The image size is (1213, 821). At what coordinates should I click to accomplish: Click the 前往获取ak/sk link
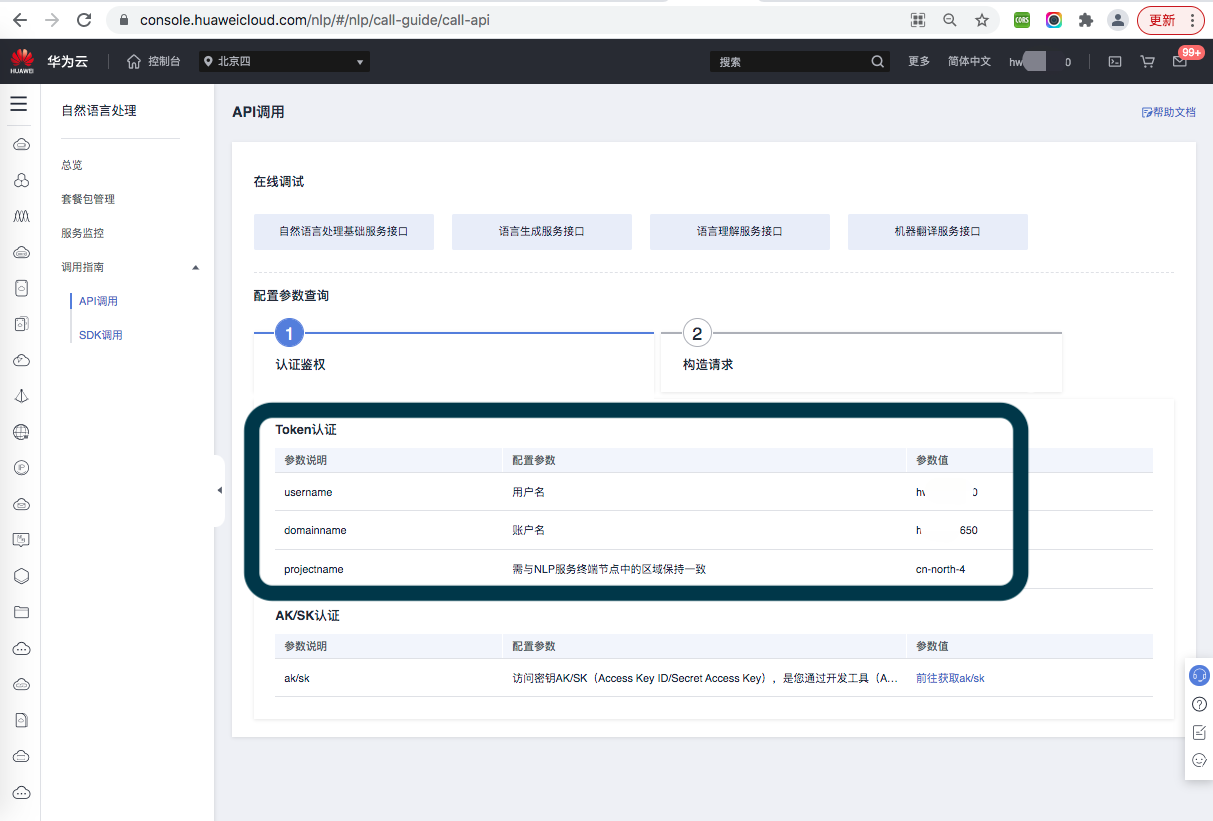[949, 678]
